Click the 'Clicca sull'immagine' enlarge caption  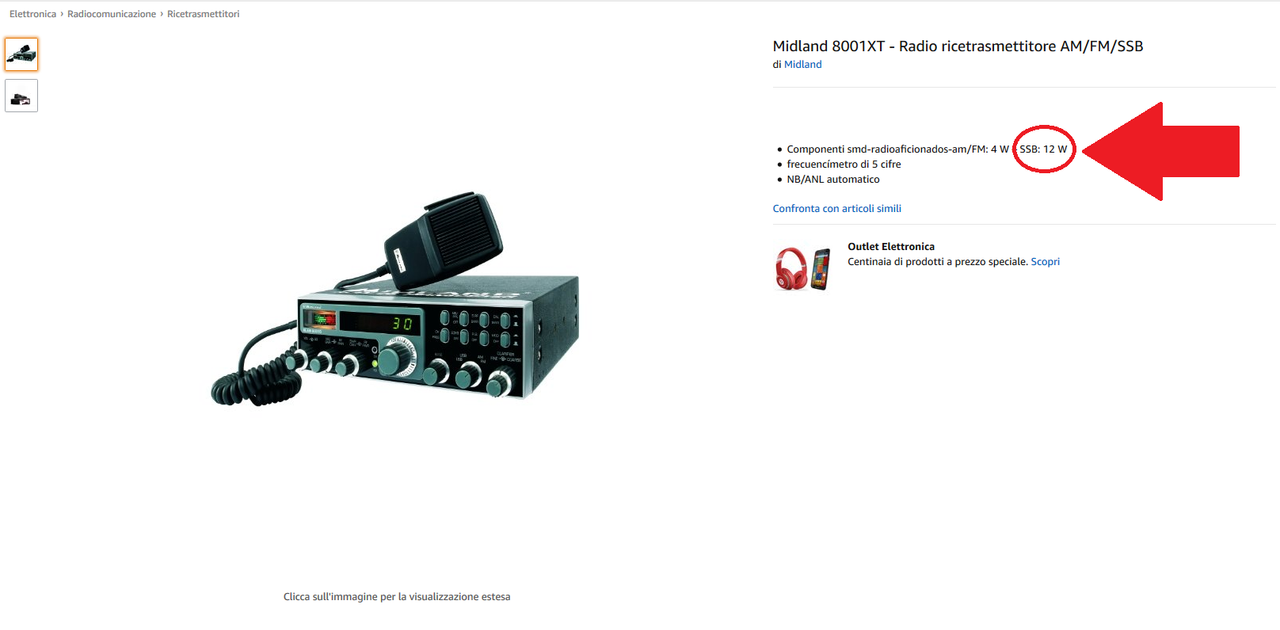[x=397, y=596]
